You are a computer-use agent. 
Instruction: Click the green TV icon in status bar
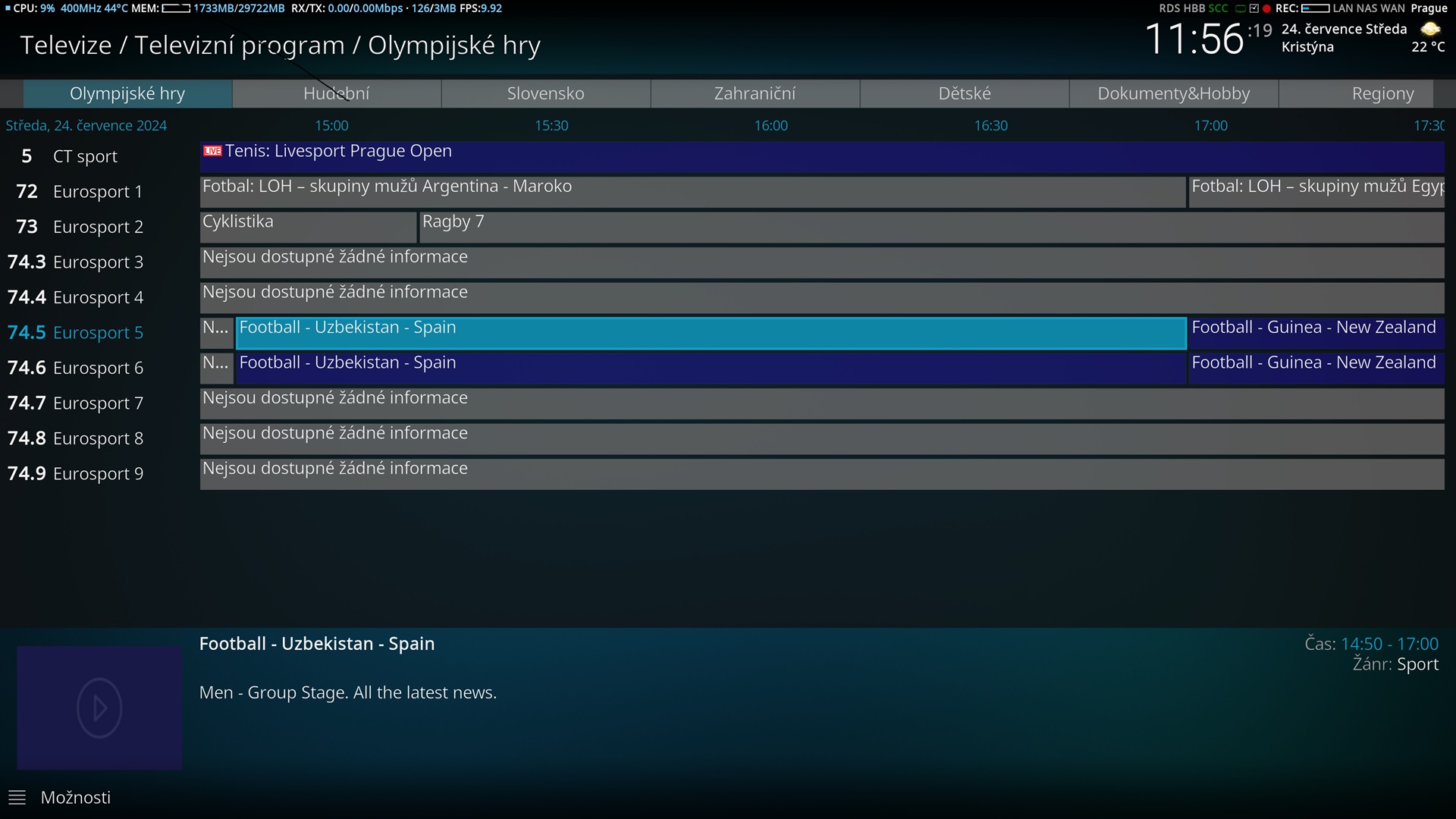pyautogui.click(x=1241, y=8)
